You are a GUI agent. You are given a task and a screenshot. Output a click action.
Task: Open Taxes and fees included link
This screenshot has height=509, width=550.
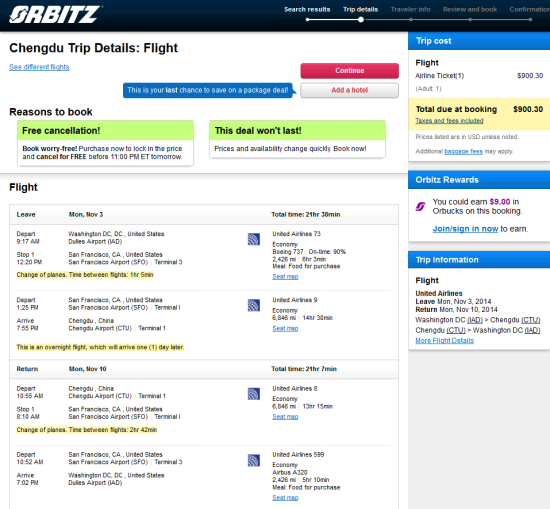449,121
